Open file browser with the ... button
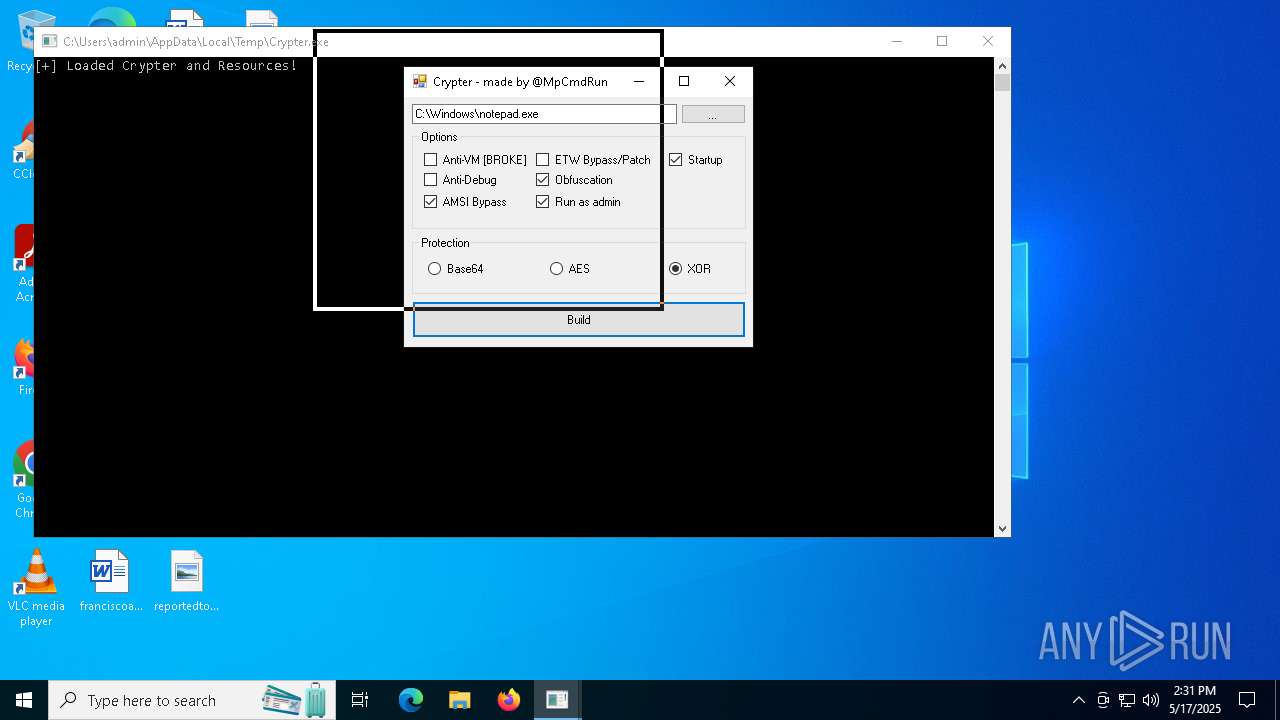Screen dimensions: 1280x720 (x=713, y=114)
